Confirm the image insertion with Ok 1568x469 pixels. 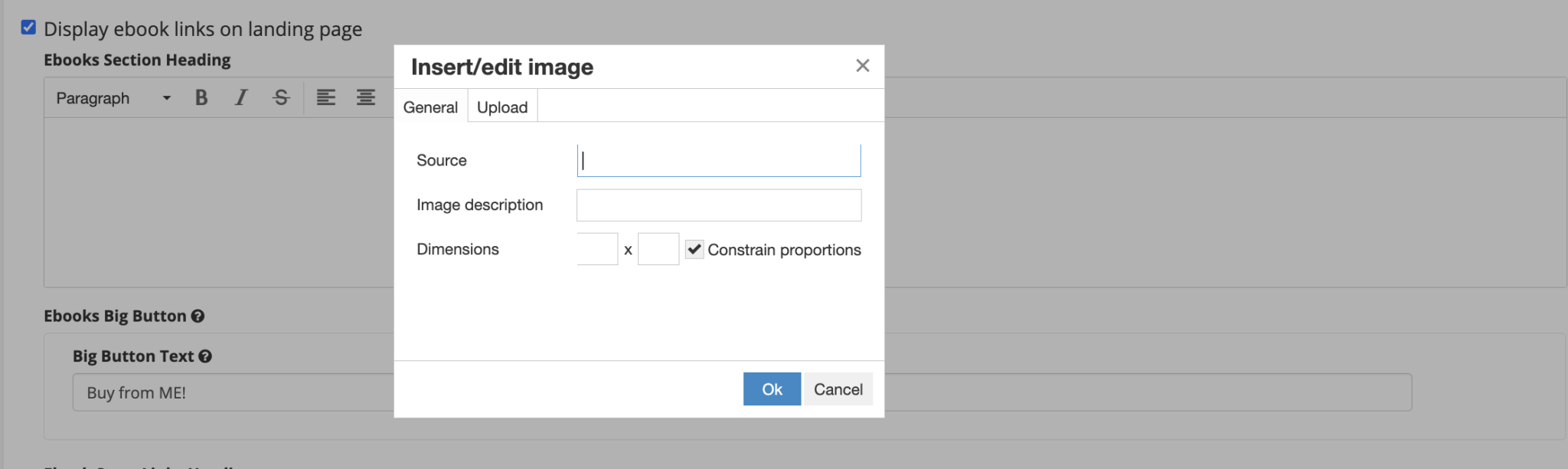click(x=772, y=389)
